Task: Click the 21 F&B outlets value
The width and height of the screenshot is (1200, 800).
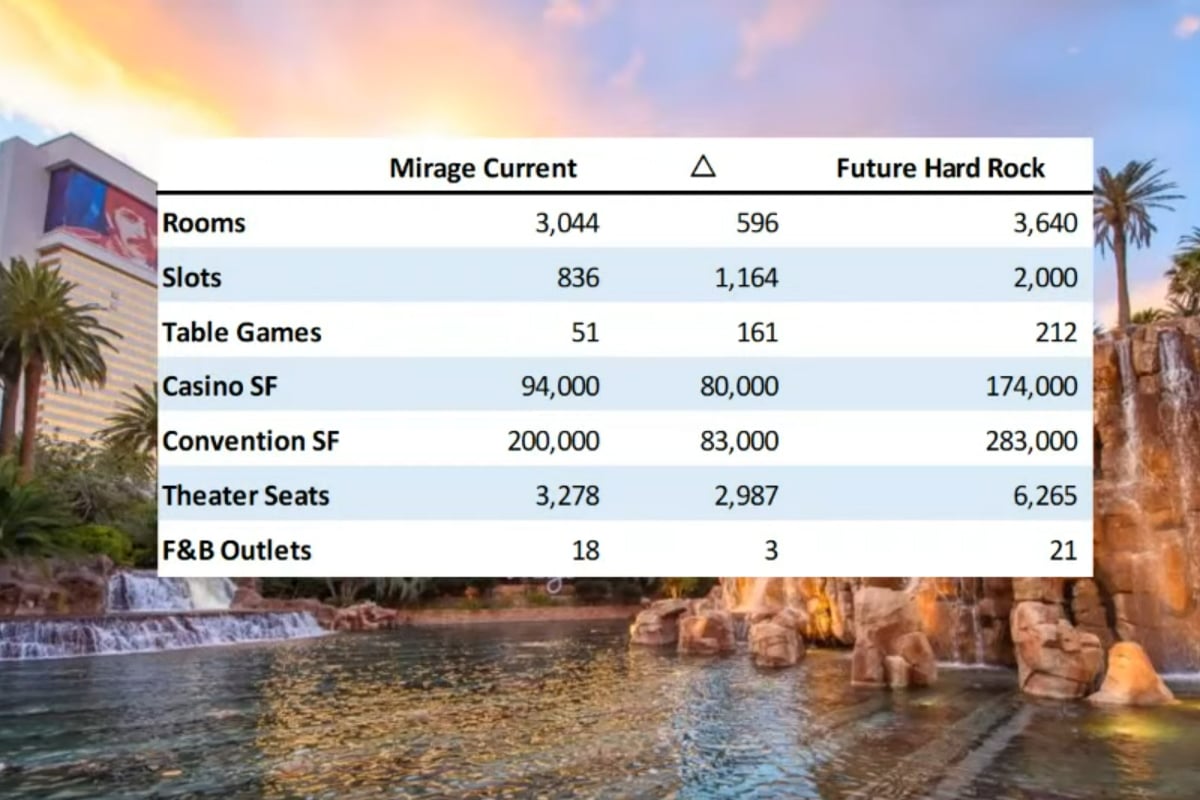Action: 1063,550
